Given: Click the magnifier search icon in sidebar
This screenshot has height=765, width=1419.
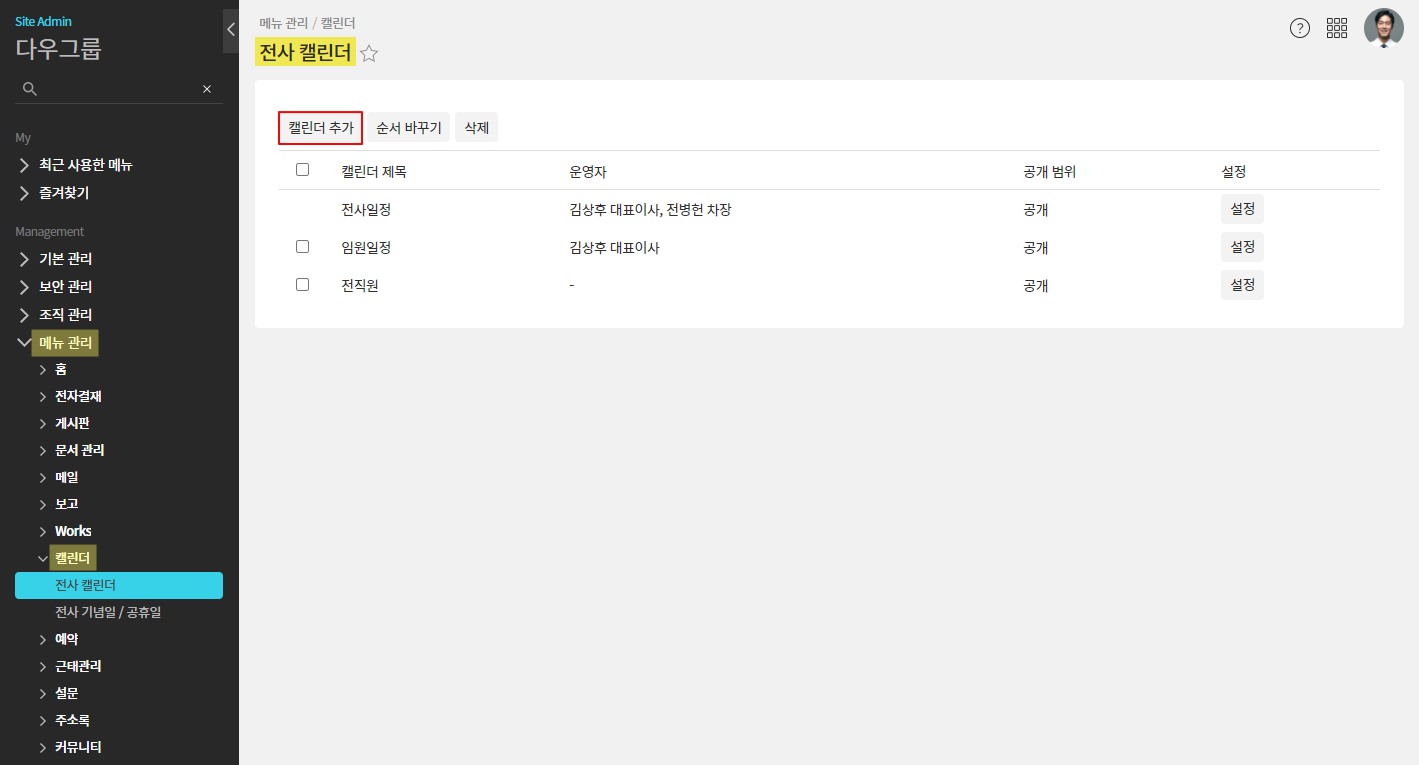Looking at the screenshot, I should pyautogui.click(x=30, y=89).
